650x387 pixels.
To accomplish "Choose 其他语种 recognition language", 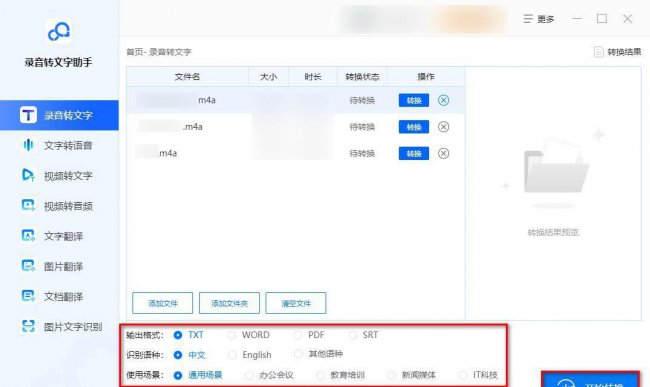I will pyautogui.click(x=318, y=354).
